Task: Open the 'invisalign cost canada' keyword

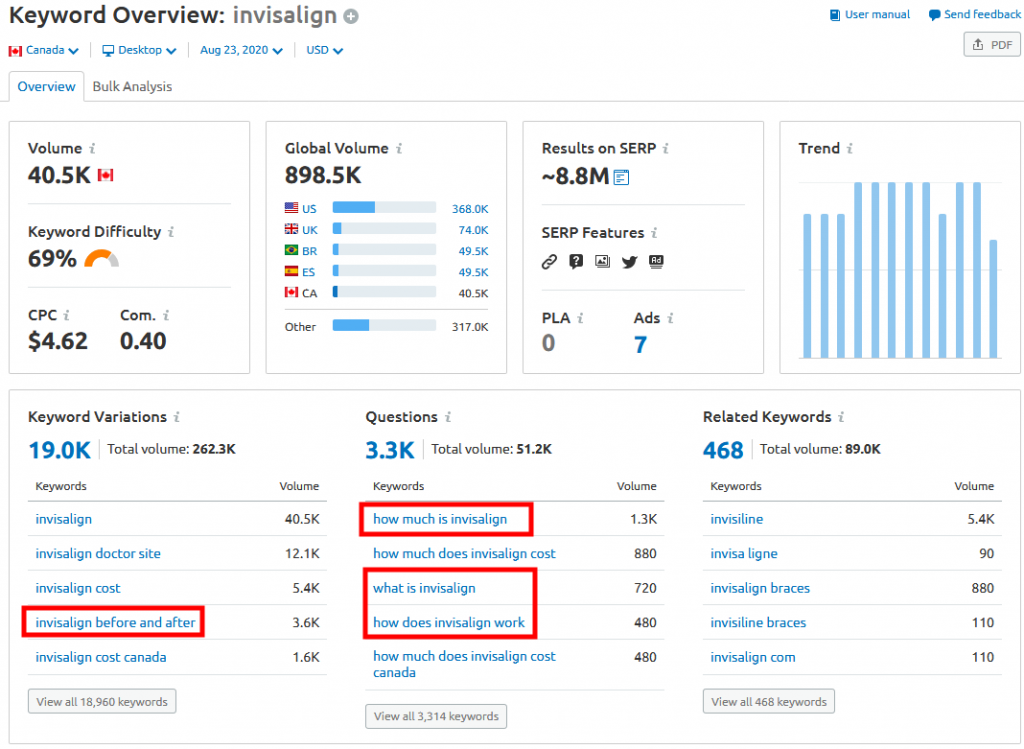Action: pyautogui.click(x=101, y=658)
